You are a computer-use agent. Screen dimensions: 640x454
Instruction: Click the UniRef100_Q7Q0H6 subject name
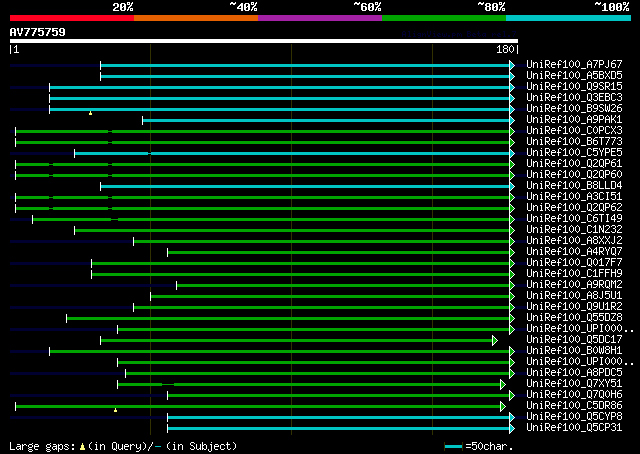click(574, 395)
